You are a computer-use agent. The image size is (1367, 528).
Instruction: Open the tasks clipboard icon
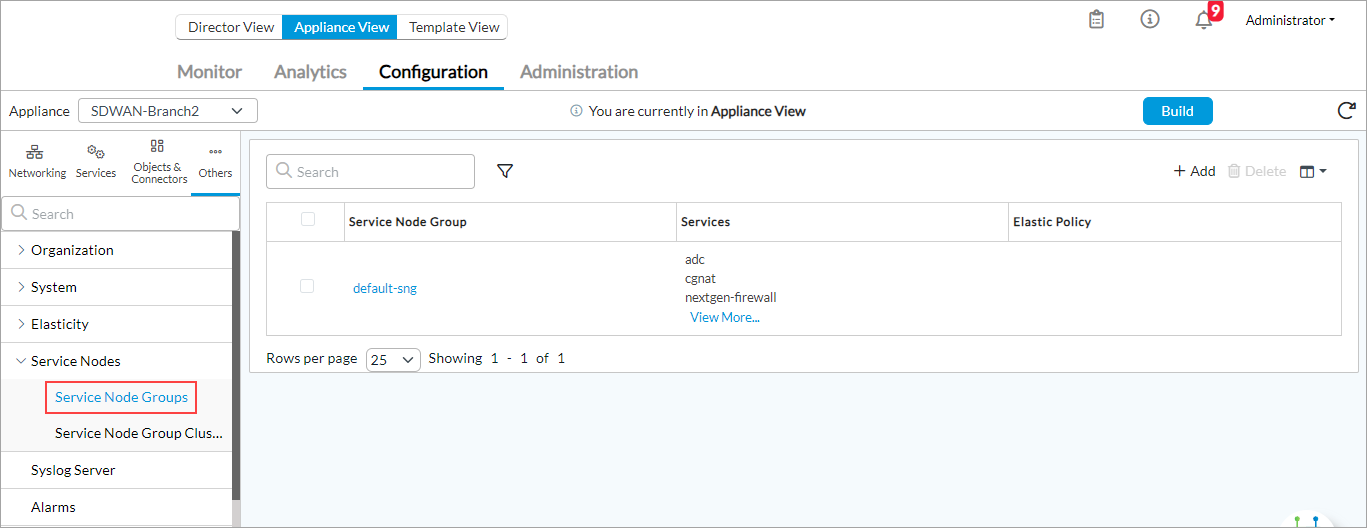click(1097, 20)
